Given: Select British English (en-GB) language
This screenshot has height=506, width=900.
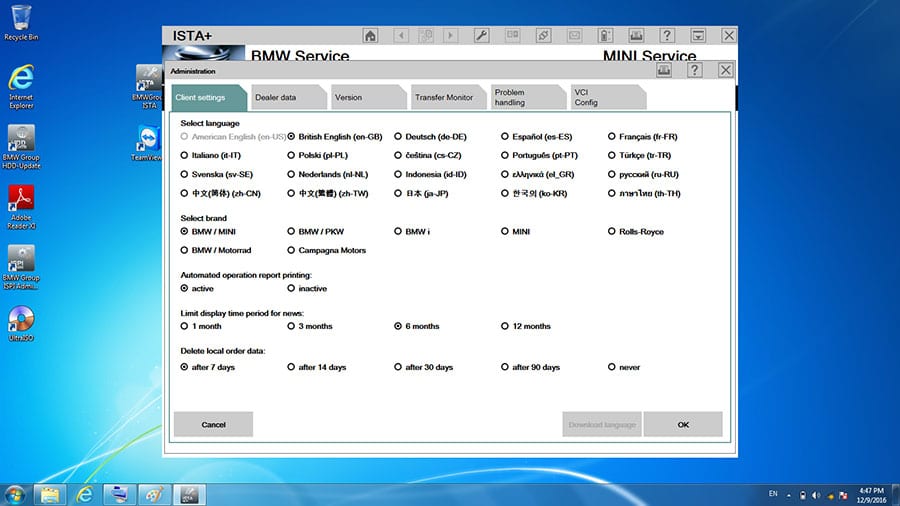Looking at the screenshot, I should (x=335, y=137).
